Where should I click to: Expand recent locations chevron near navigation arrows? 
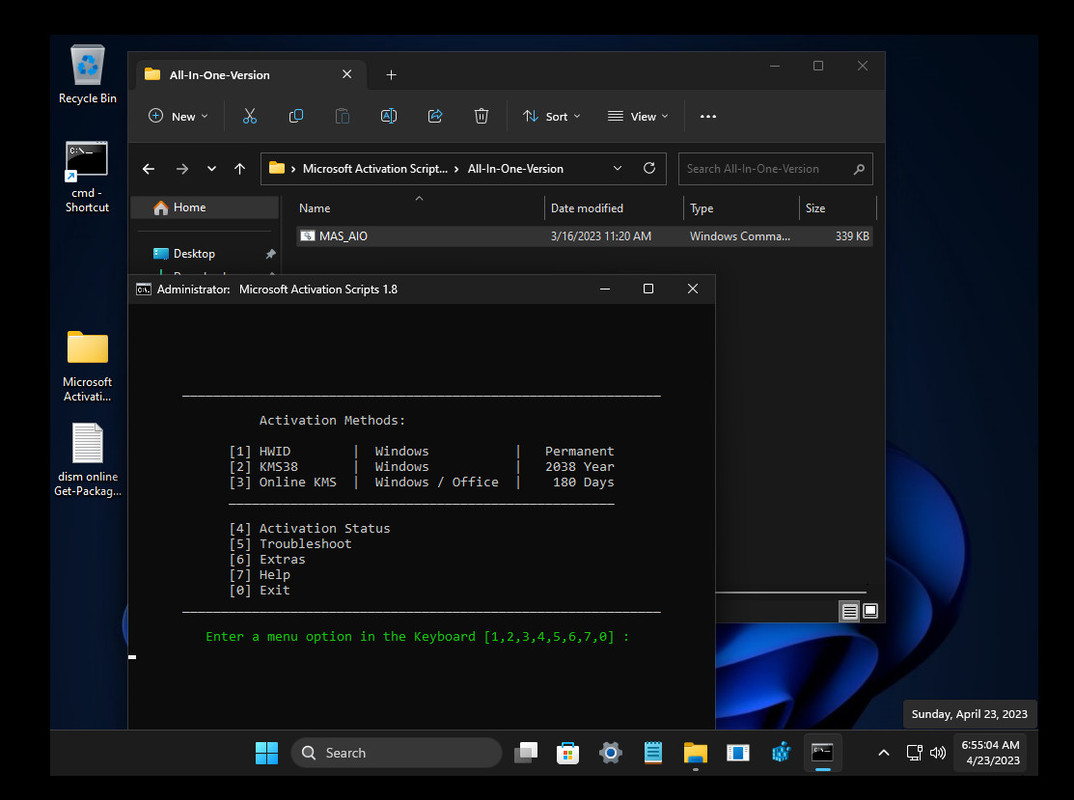click(x=212, y=168)
